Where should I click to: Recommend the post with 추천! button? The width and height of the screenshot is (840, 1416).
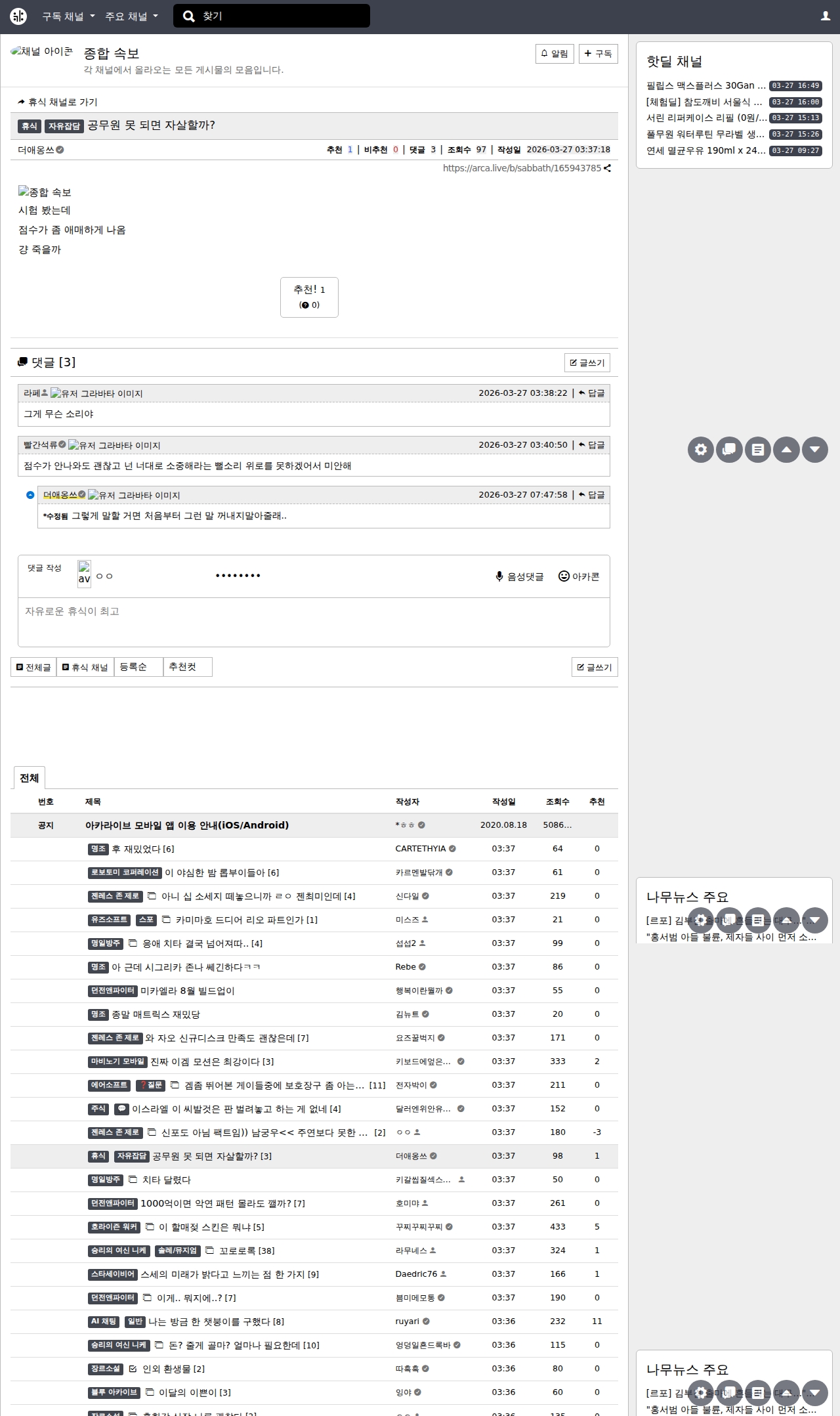(x=309, y=297)
